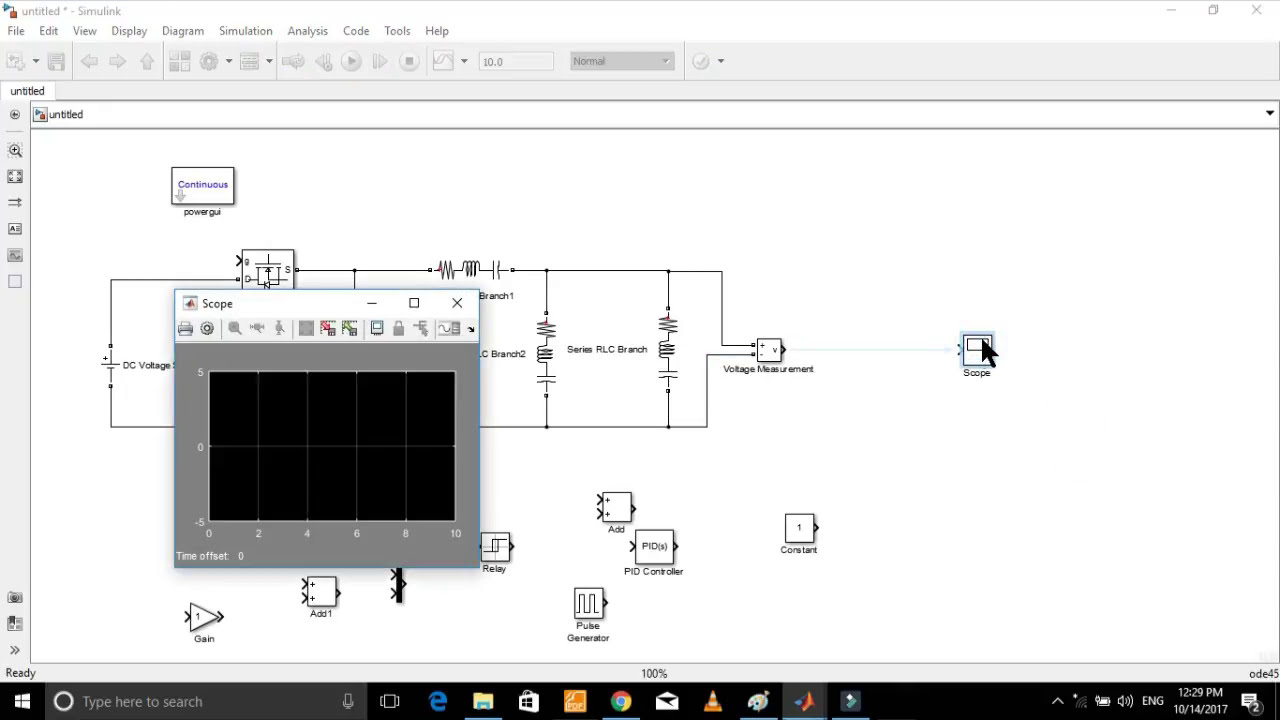Click the simulation stop time field 10.0
This screenshot has height=720, width=1280.
(516, 61)
